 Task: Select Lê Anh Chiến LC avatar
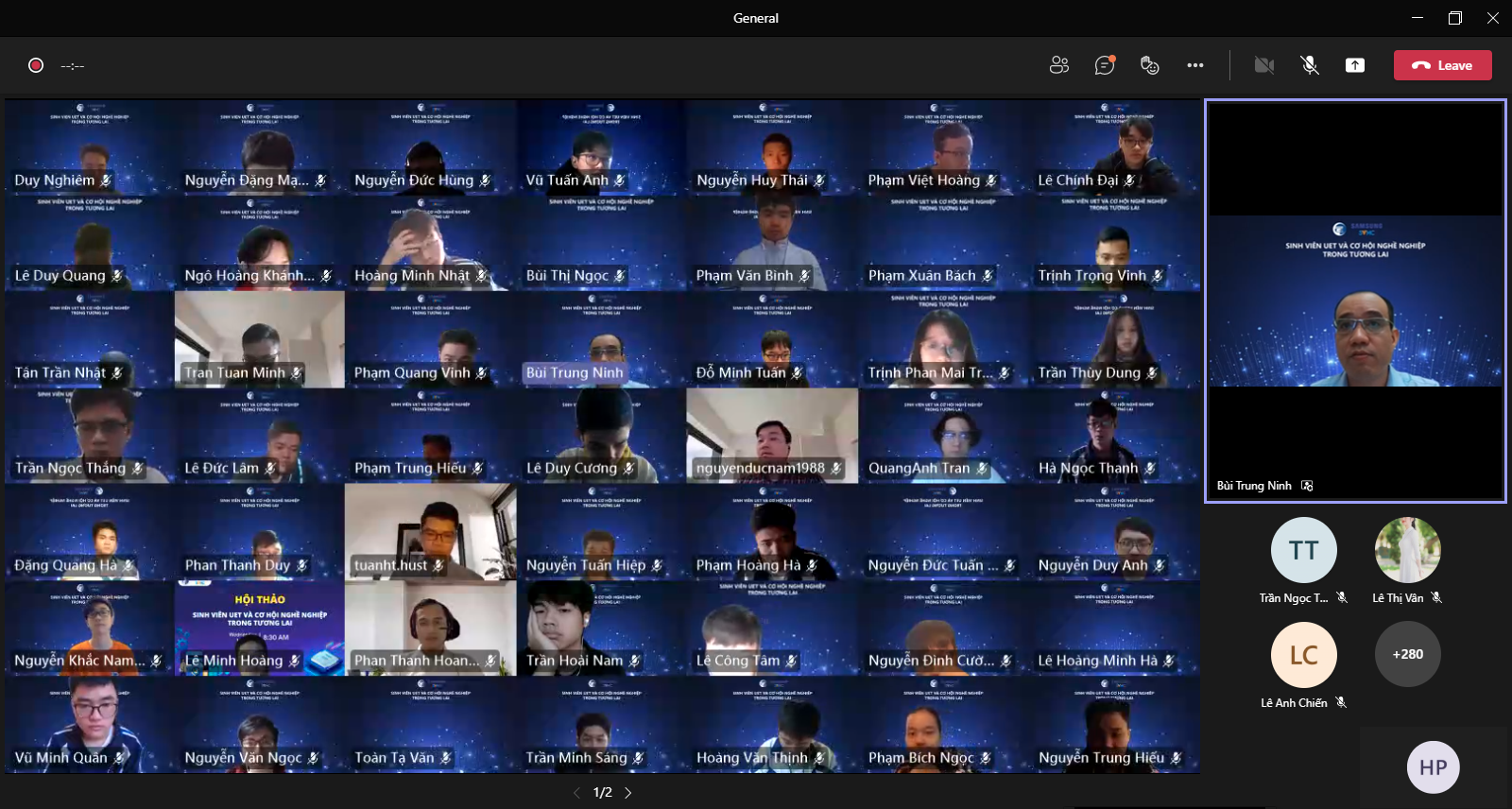(x=1303, y=654)
